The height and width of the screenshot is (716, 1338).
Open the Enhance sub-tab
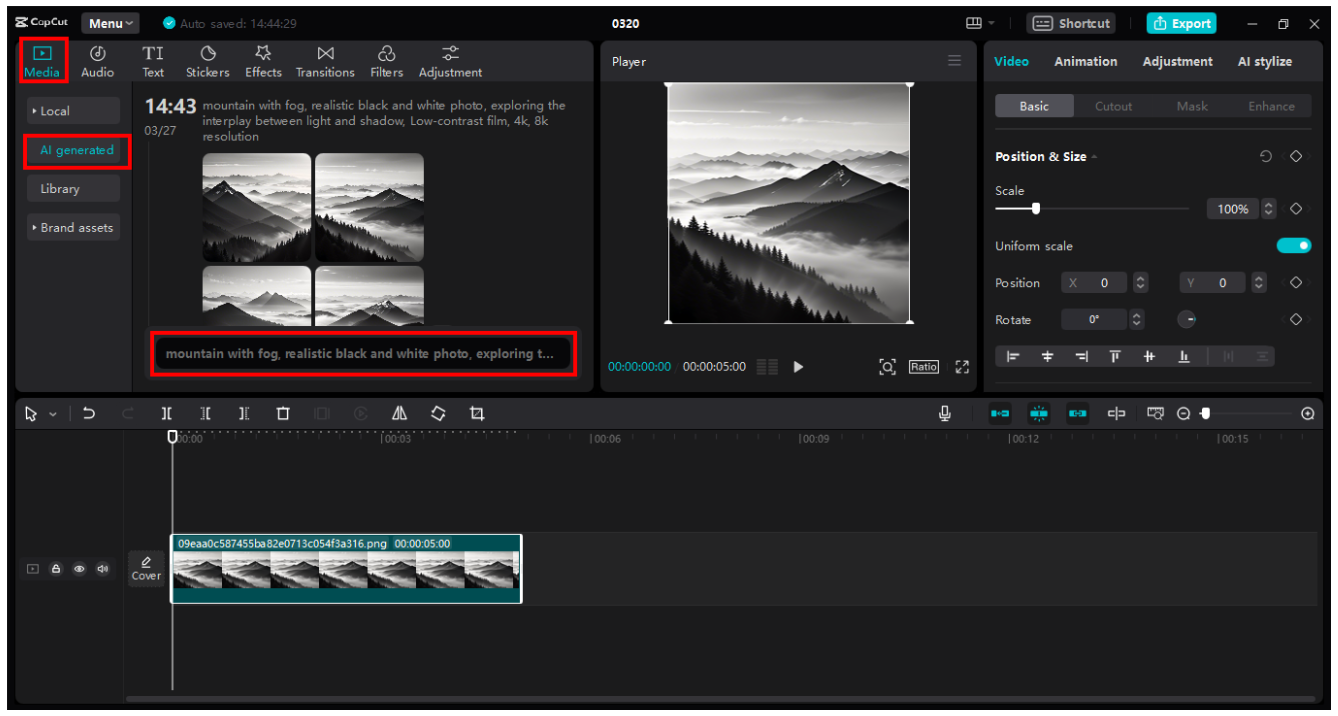[x=1271, y=106]
